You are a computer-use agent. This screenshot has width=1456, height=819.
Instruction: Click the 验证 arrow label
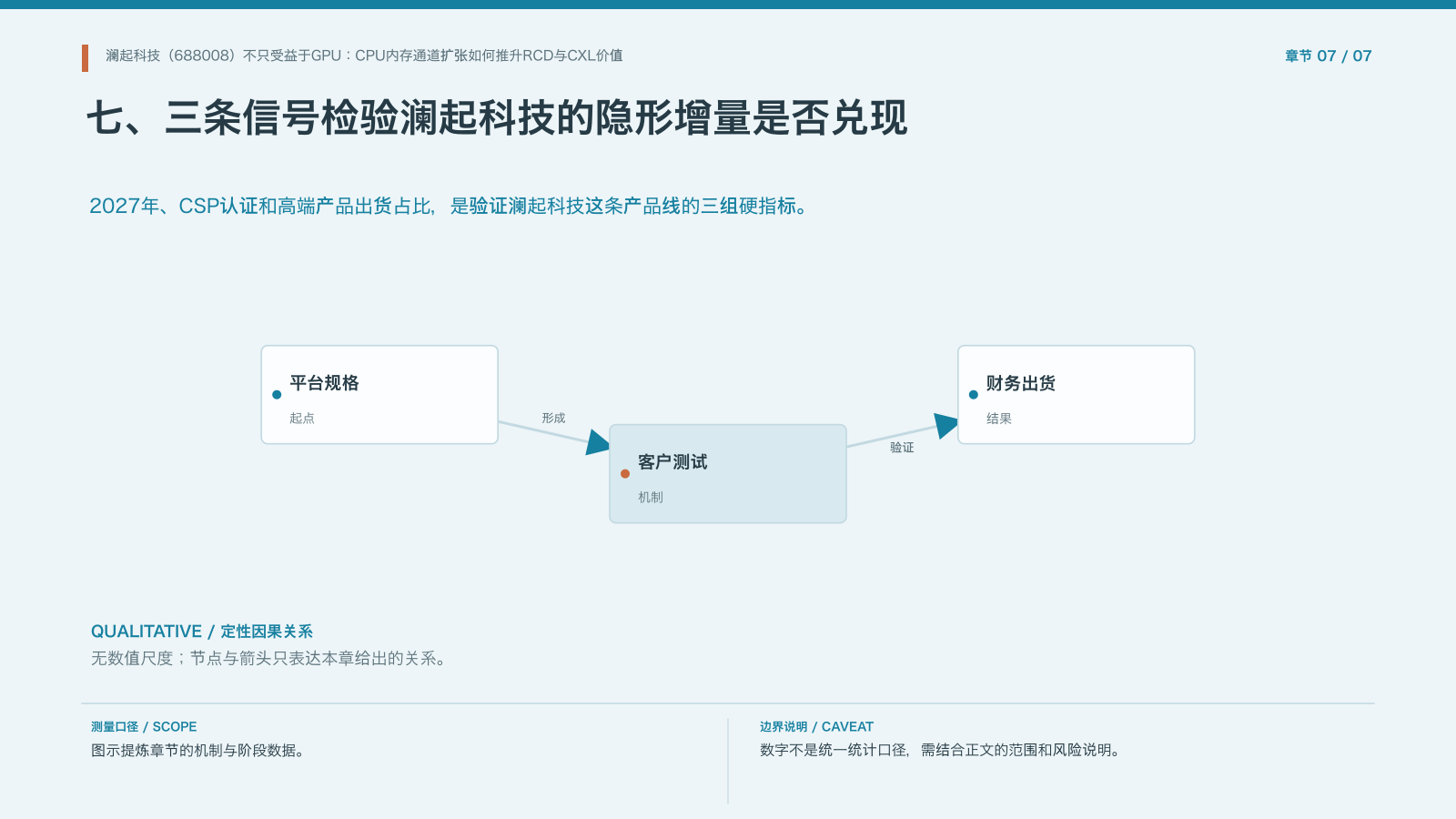coord(902,447)
